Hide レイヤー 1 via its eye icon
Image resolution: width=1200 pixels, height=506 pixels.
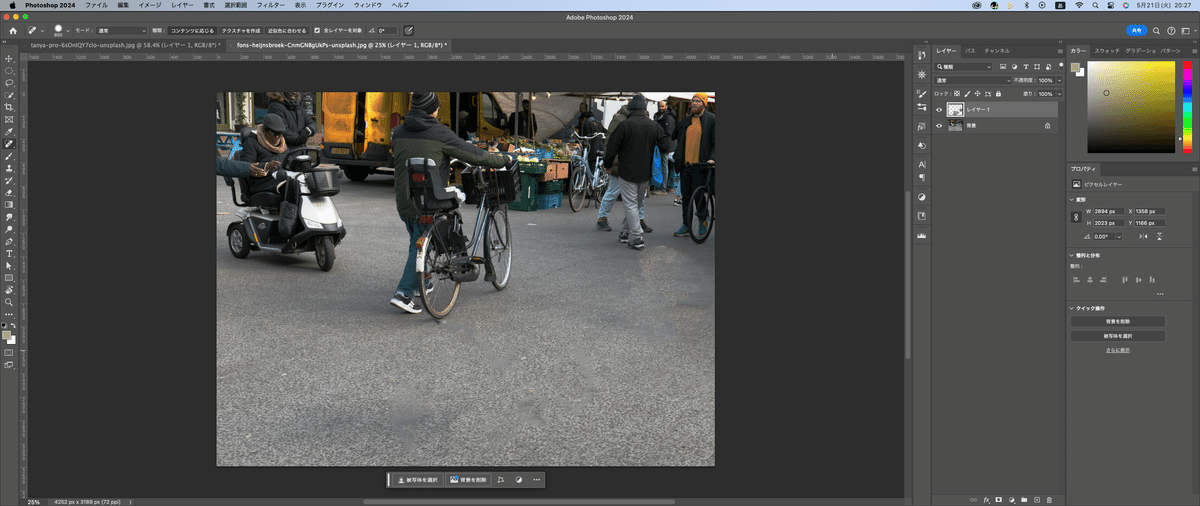938,109
